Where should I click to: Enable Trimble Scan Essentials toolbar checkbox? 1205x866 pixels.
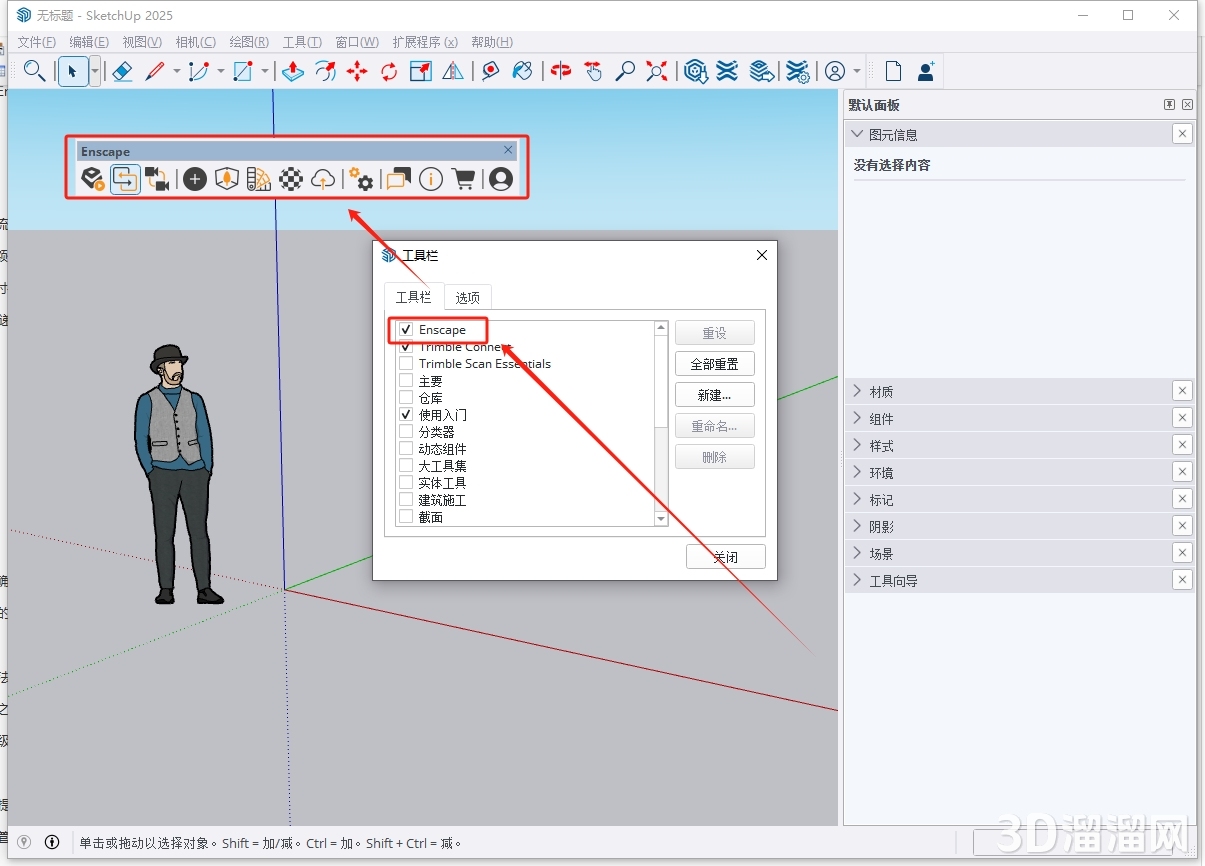(406, 363)
